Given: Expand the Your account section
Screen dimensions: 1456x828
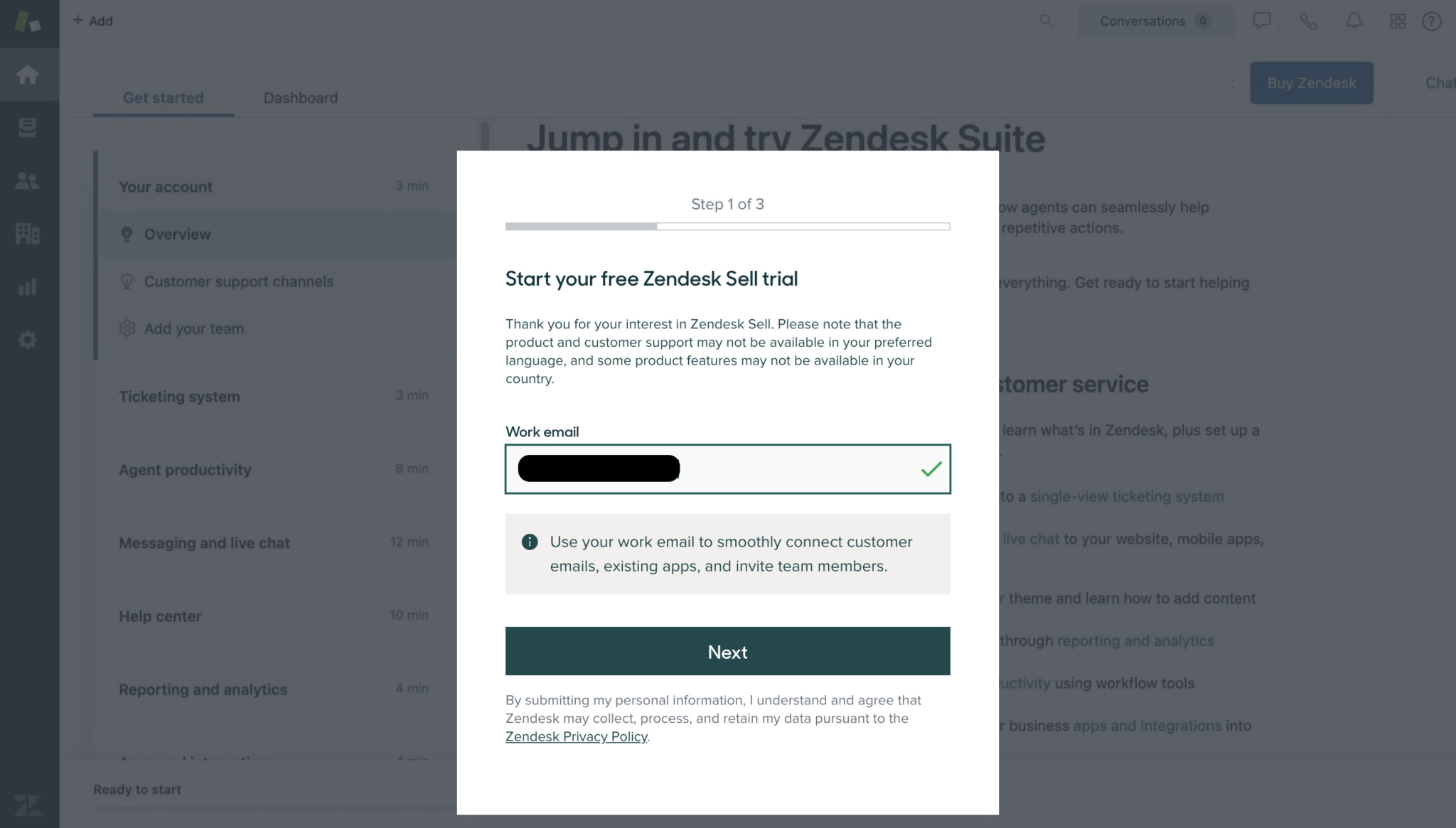Looking at the screenshot, I should pyautogui.click(x=166, y=186).
